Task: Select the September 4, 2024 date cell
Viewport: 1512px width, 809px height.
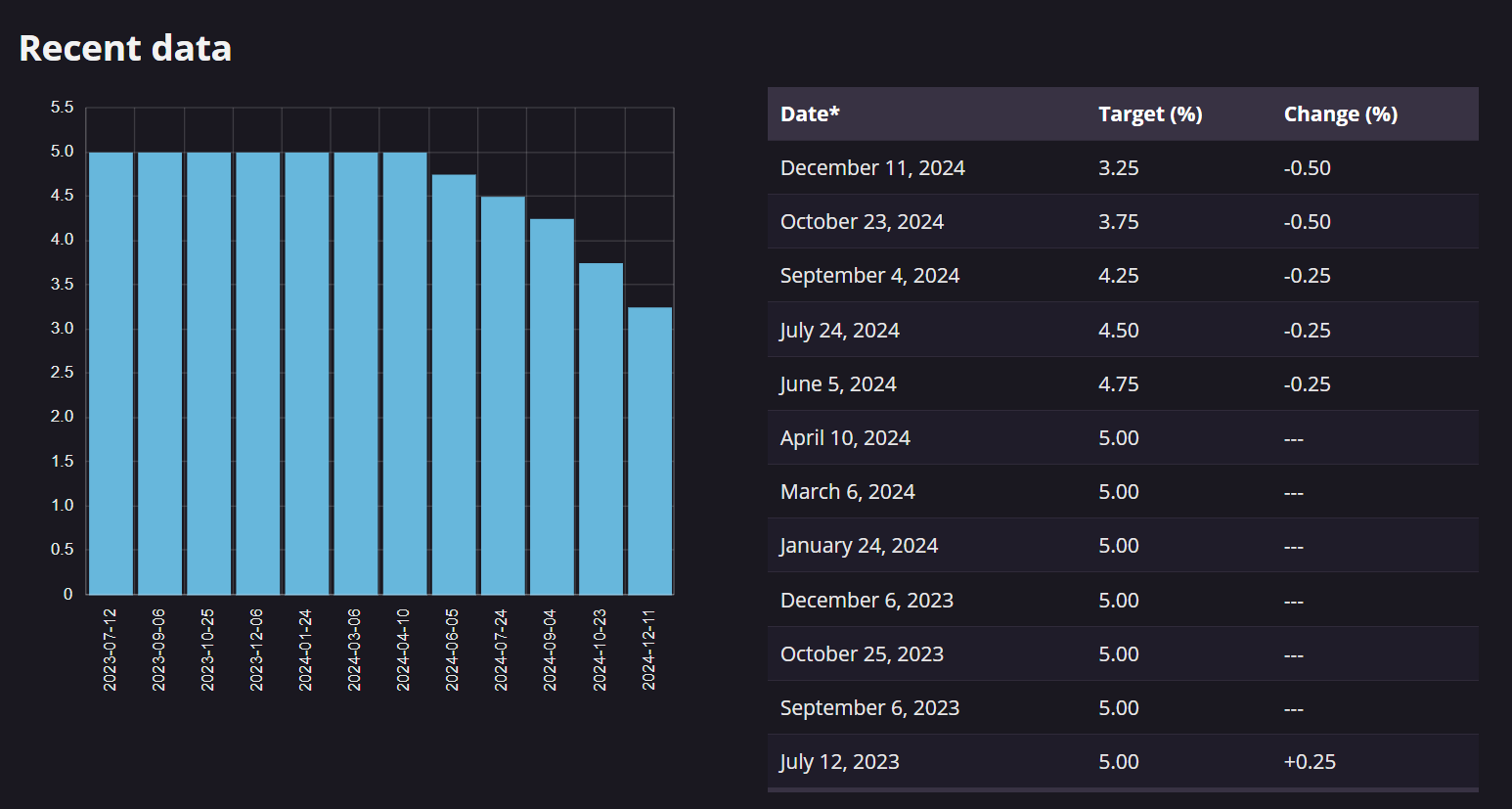Action: (869, 276)
